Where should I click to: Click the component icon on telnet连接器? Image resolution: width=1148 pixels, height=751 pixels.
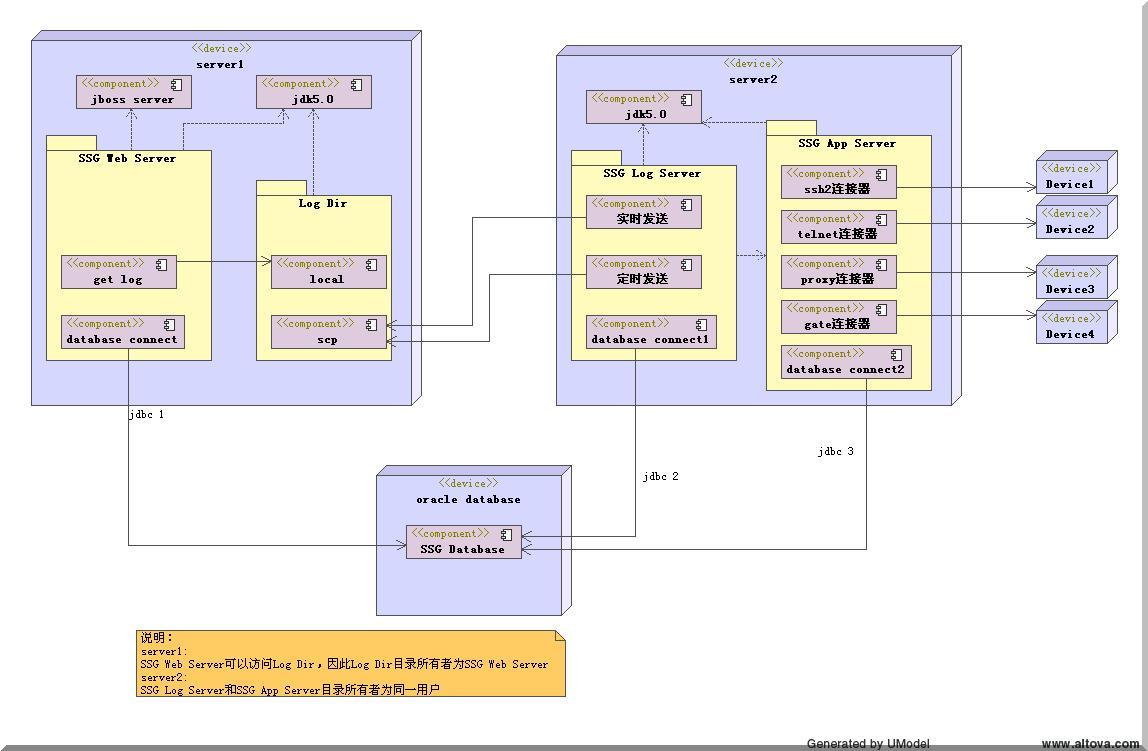882,219
